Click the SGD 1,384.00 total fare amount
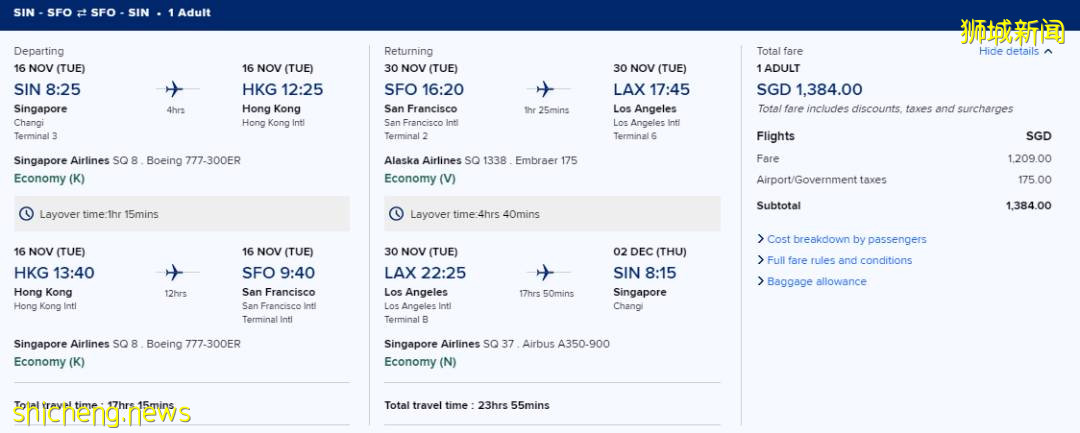1080x433 pixels. point(809,90)
